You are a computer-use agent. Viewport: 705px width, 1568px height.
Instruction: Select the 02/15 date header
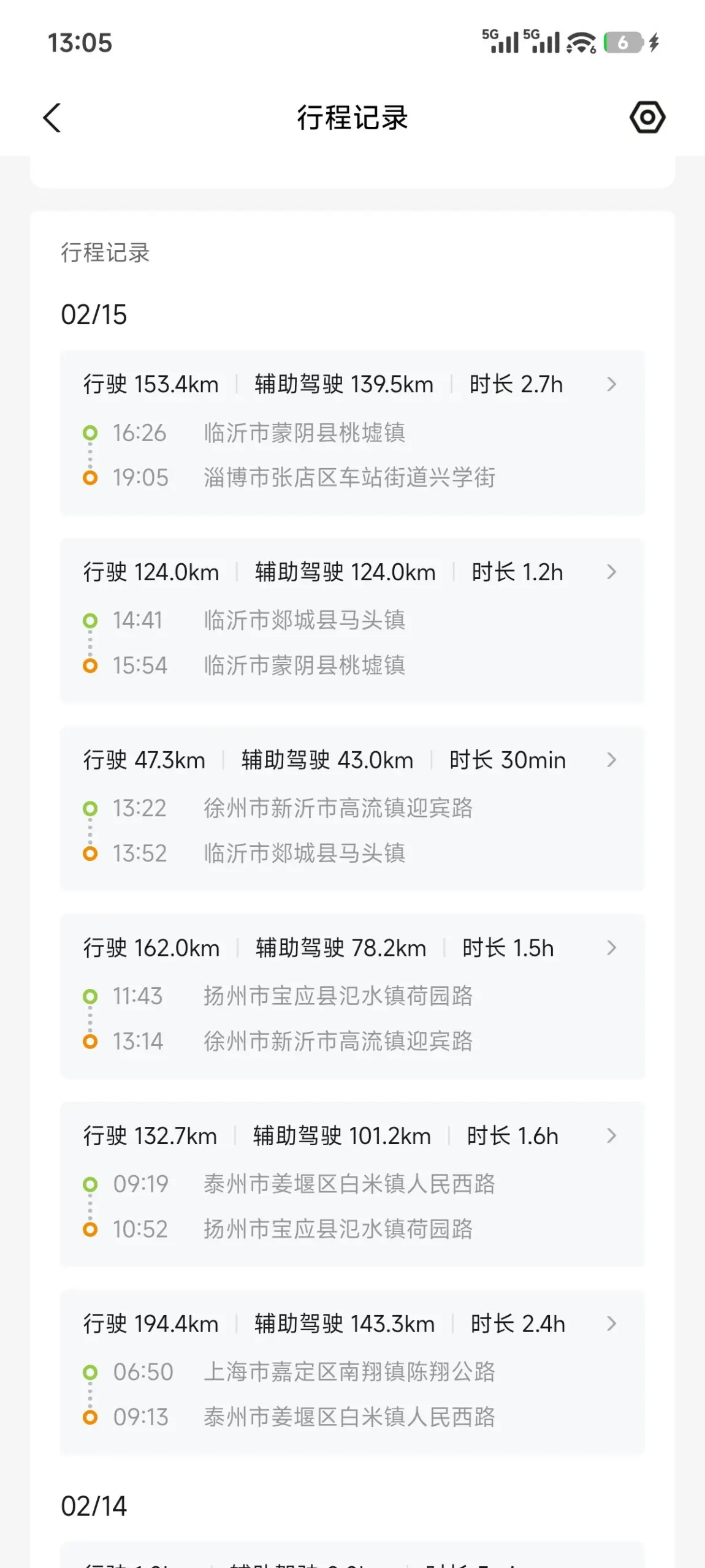pos(94,315)
